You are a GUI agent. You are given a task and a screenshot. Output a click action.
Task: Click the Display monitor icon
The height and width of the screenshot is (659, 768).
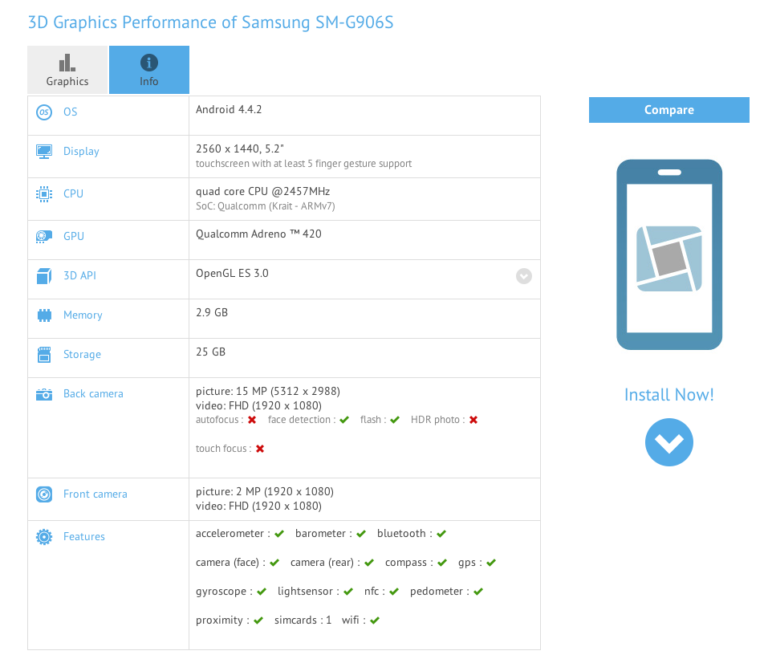[x=44, y=151]
